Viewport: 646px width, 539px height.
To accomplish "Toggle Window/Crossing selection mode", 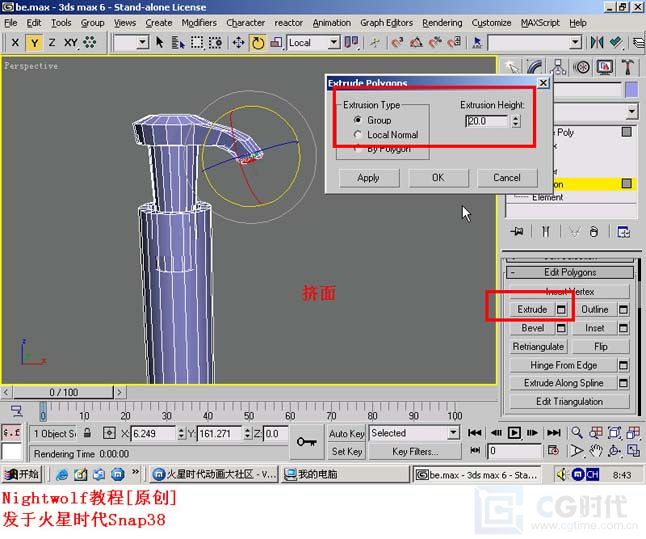I will click(215, 42).
